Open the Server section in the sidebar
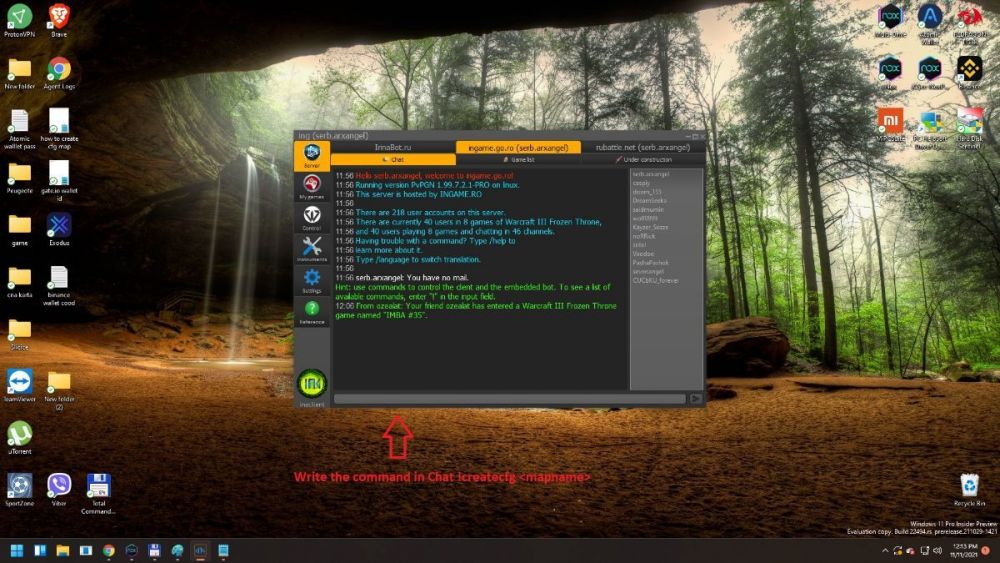 (x=312, y=156)
